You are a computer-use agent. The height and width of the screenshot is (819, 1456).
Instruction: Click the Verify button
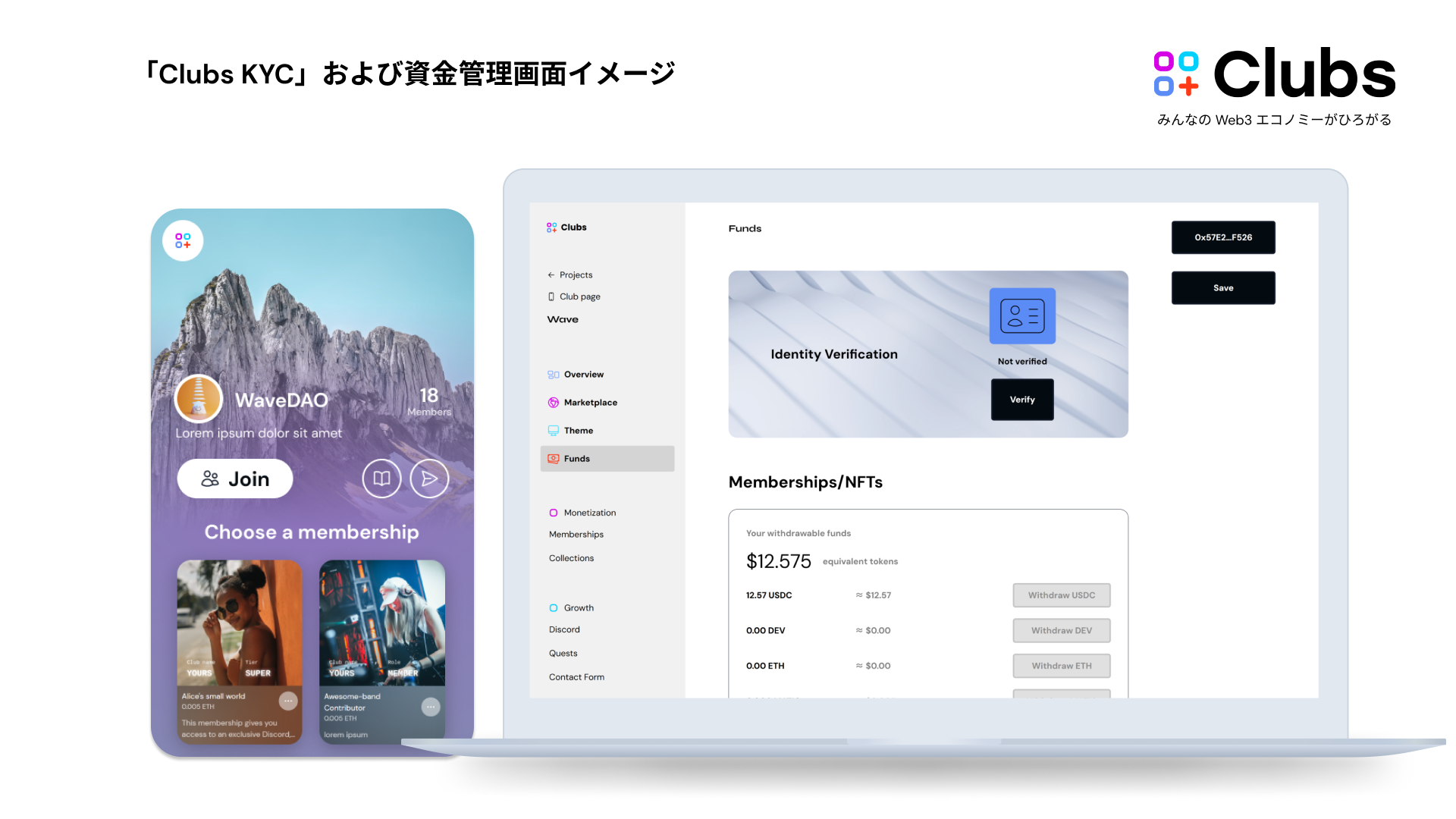click(x=1021, y=400)
